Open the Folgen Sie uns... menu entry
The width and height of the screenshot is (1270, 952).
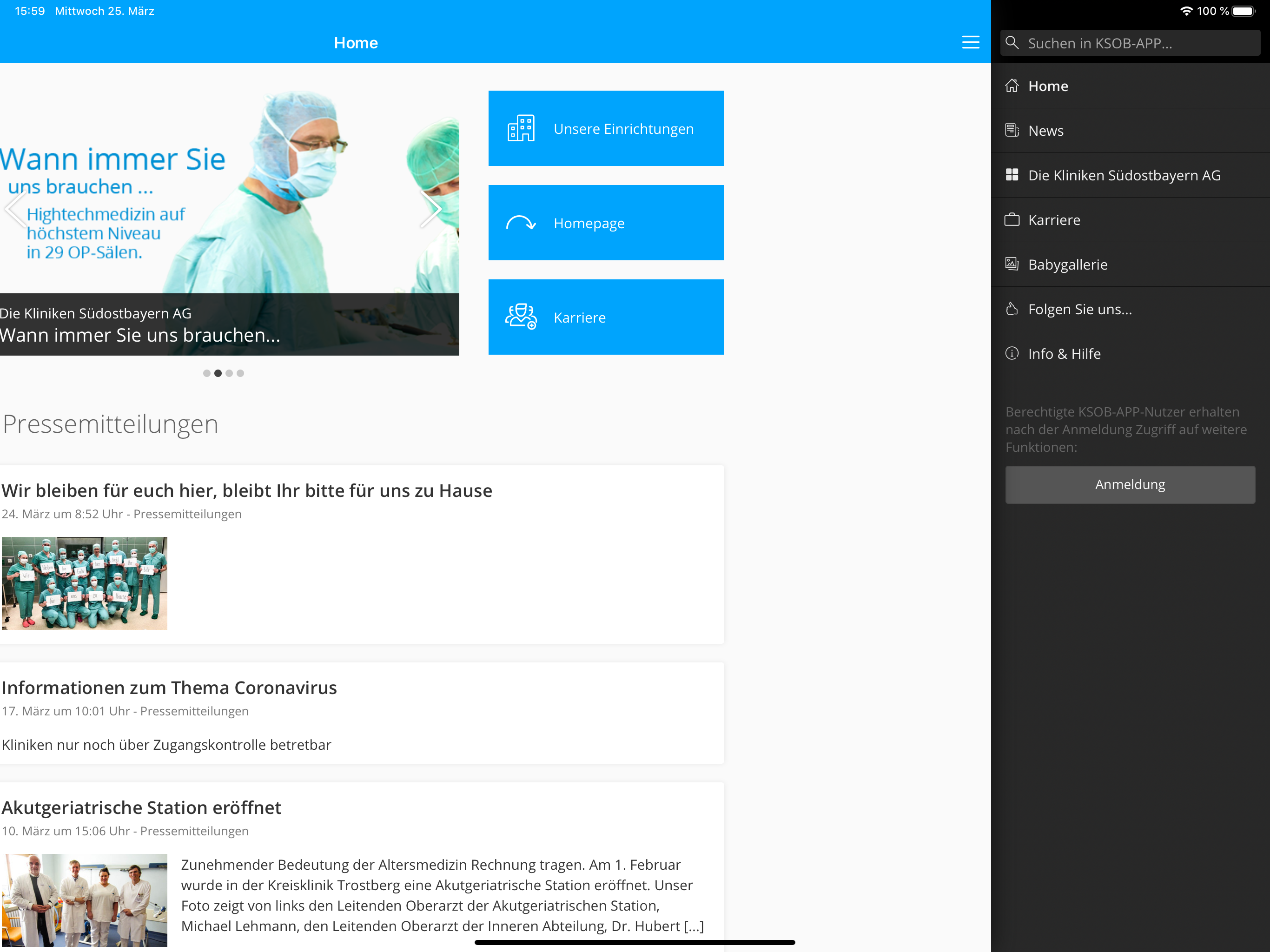click(1130, 309)
